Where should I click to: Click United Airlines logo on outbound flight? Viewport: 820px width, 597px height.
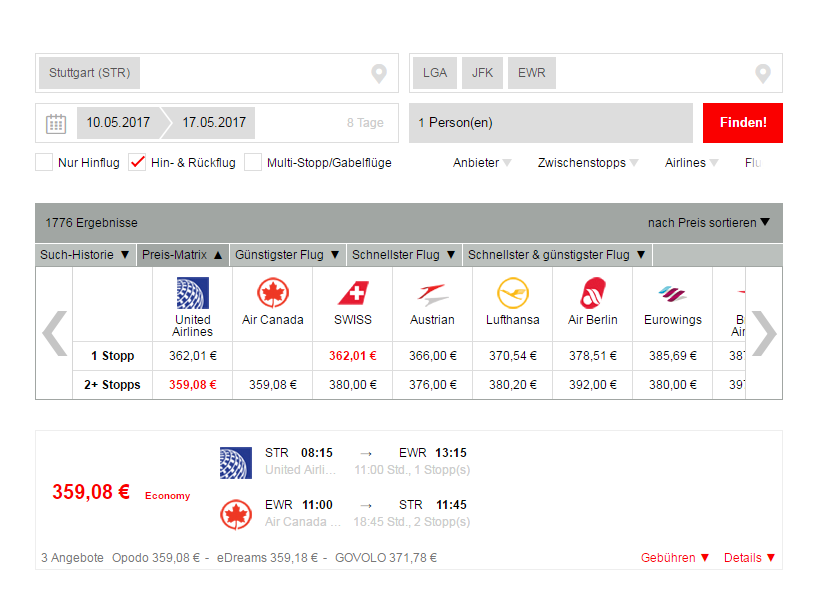pyautogui.click(x=236, y=463)
